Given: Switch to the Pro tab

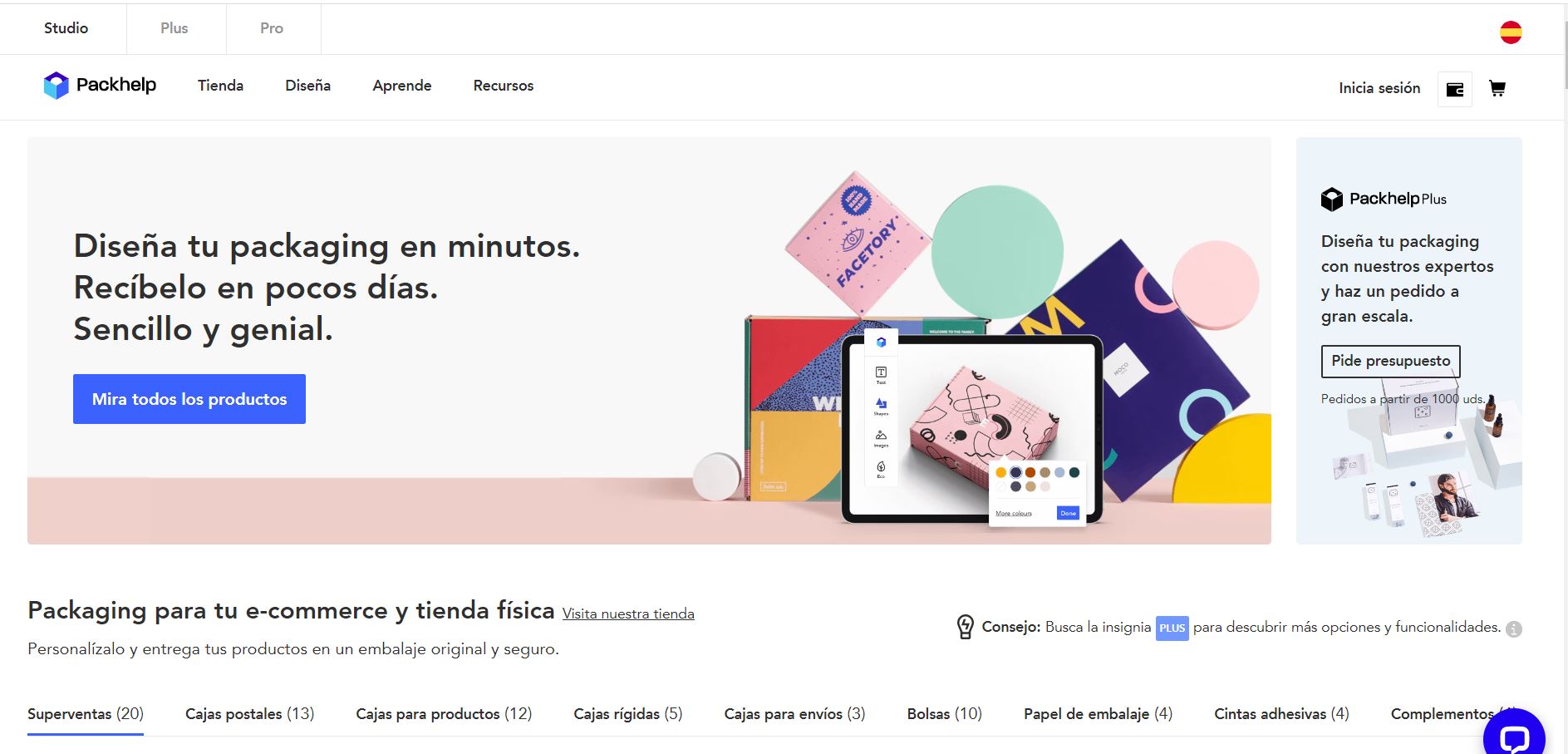Looking at the screenshot, I should pos(272,28).
